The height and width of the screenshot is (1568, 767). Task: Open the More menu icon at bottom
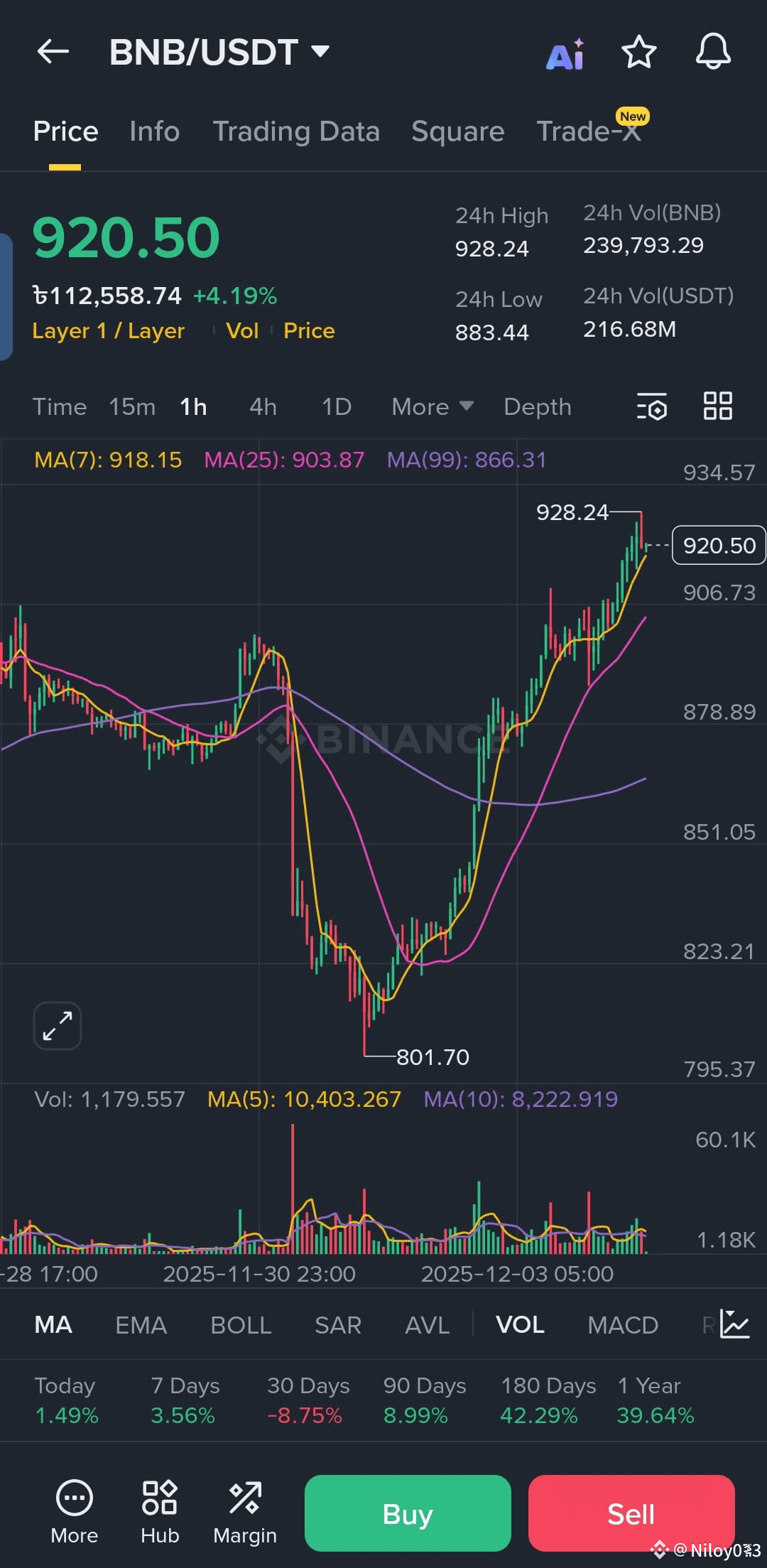(x=75, y=1512)
